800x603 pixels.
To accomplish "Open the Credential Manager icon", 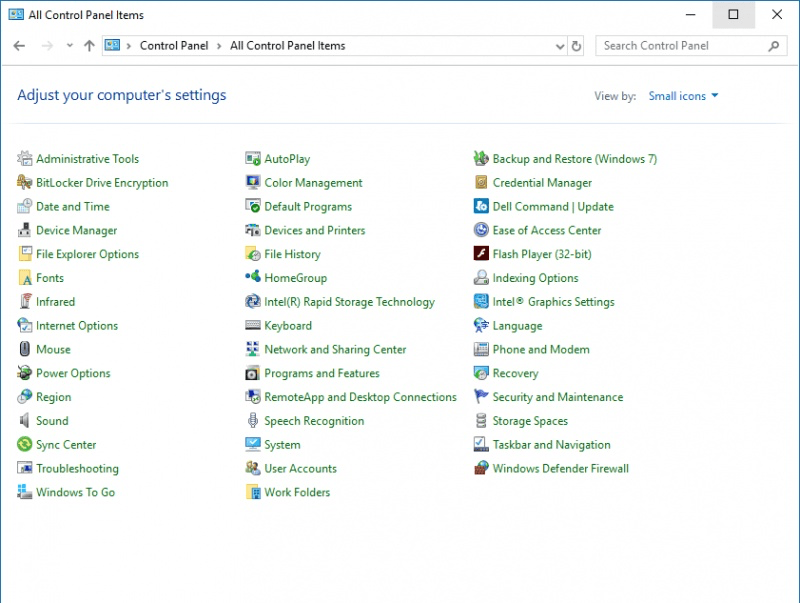I will [x=481, y=183].
